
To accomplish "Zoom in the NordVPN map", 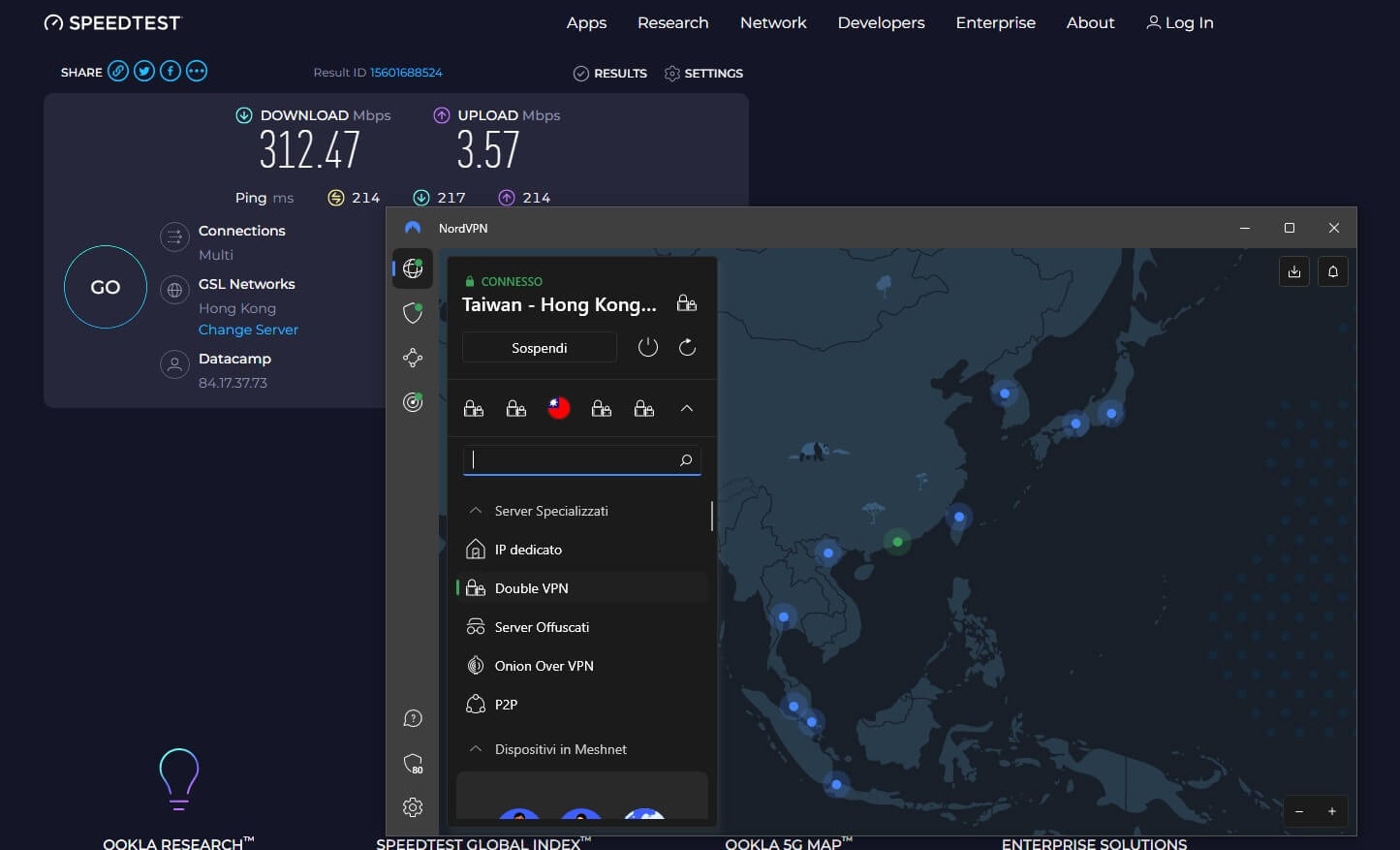I will 1332,811.
